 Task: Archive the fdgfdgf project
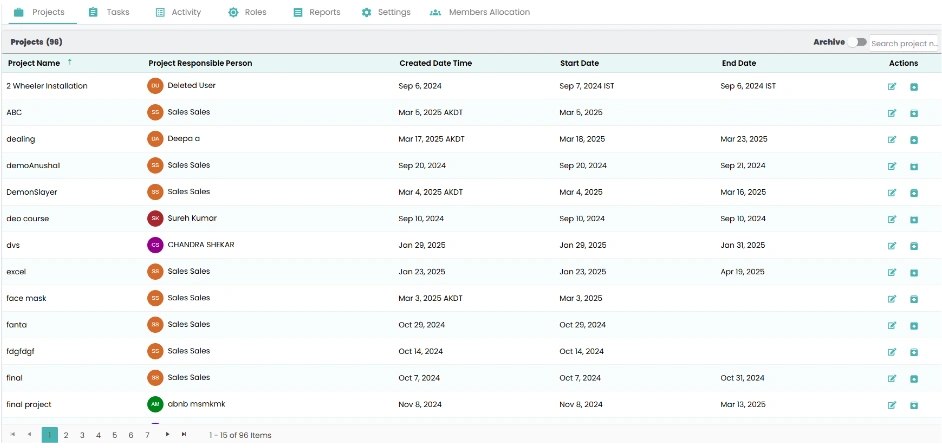coord(914,352)
